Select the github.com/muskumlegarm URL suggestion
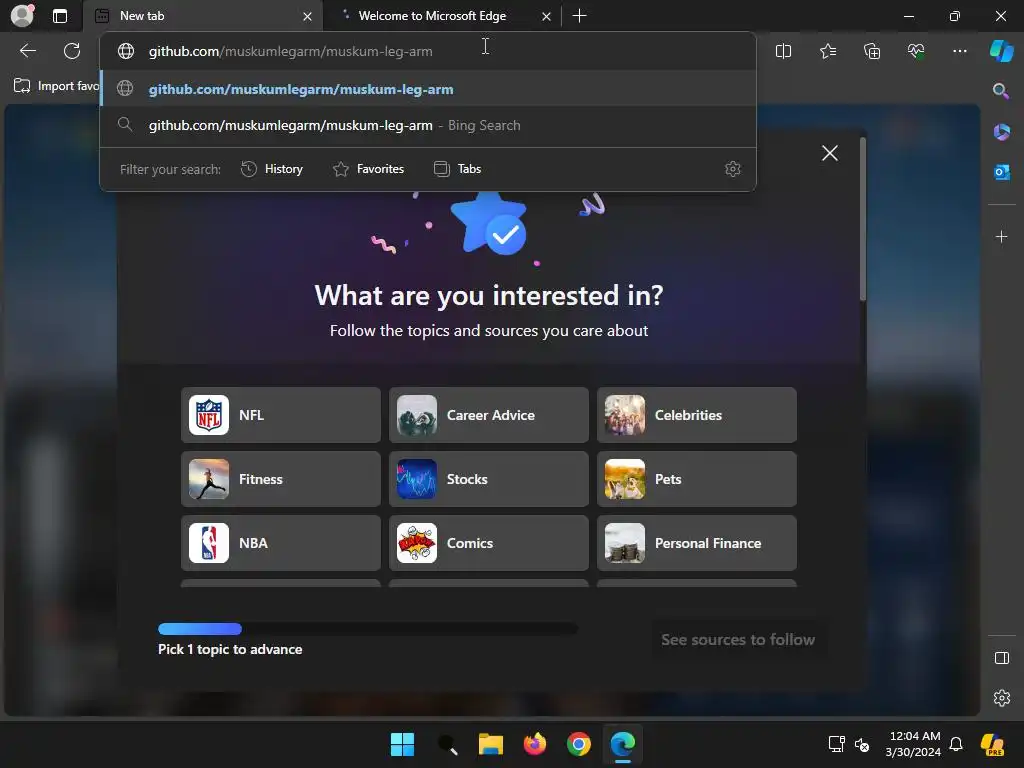This screenshot has height=768, width=1024. tap(428, 89)
